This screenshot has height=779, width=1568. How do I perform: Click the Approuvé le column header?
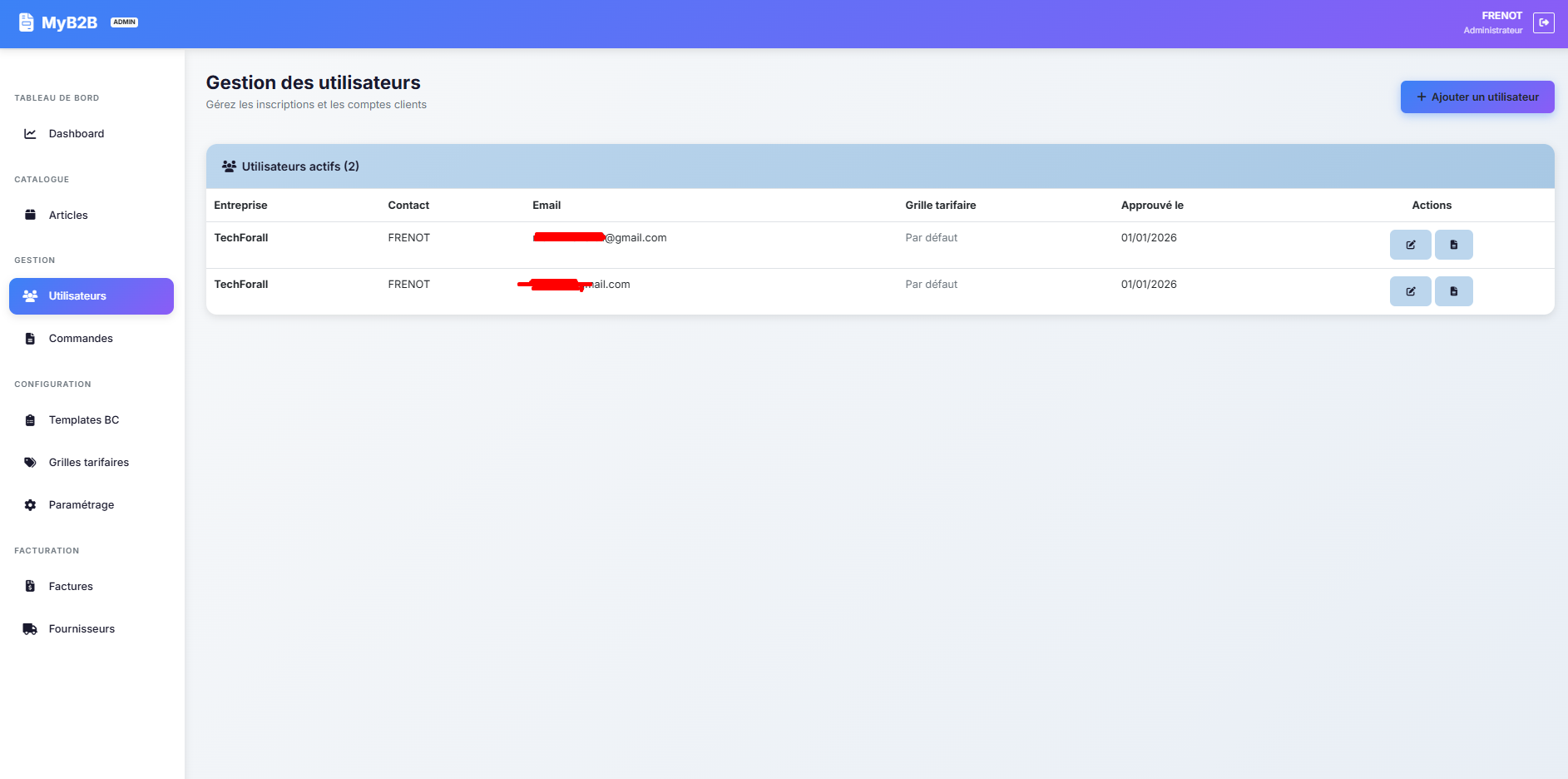(x=1151, y=206)
